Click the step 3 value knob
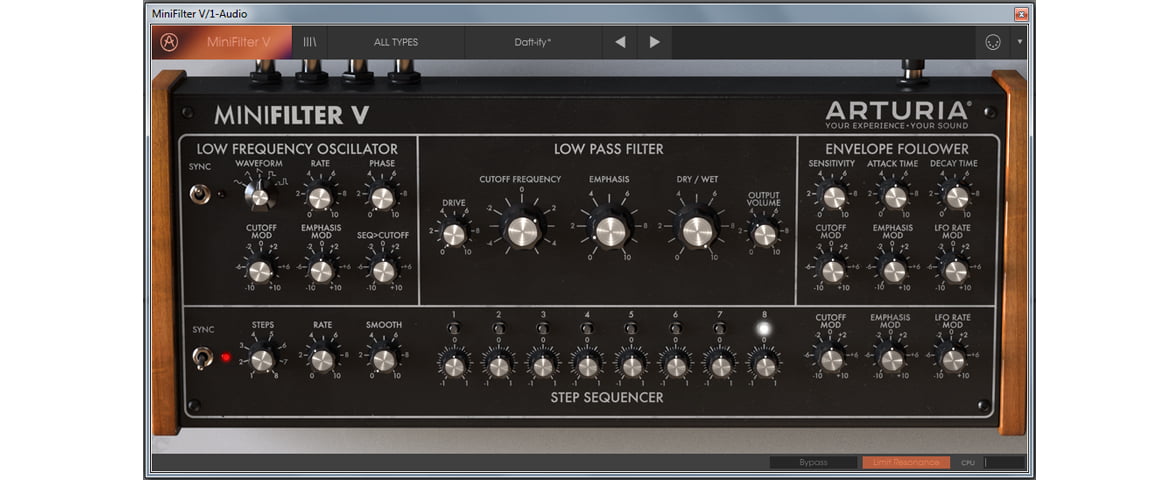Image resolution: width=1170 pixels, height=480 pixels. (543, 366)
